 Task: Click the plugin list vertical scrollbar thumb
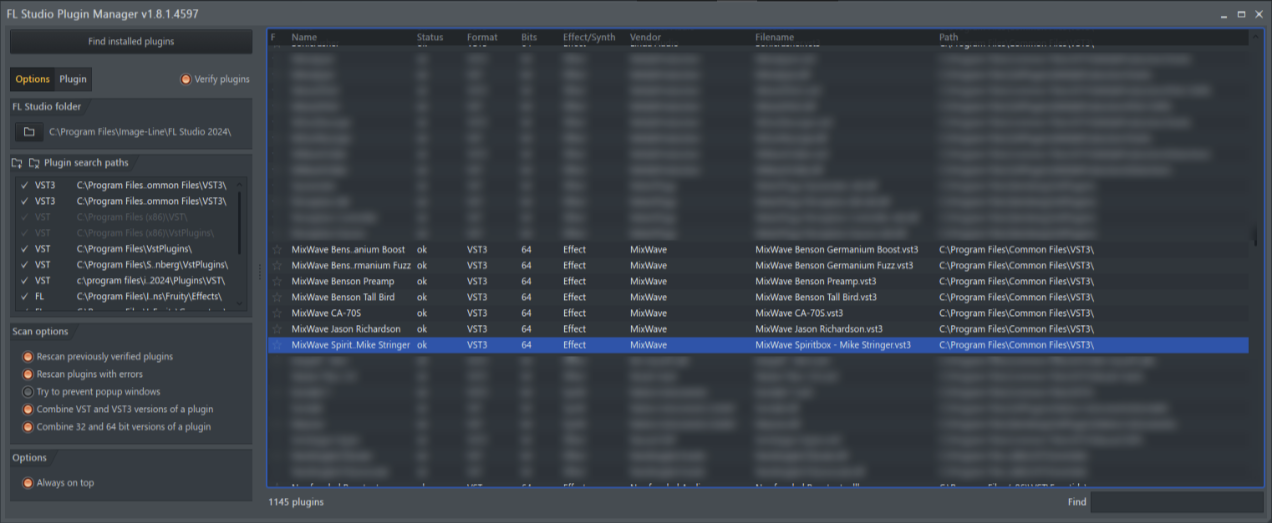coord(1256,236)
